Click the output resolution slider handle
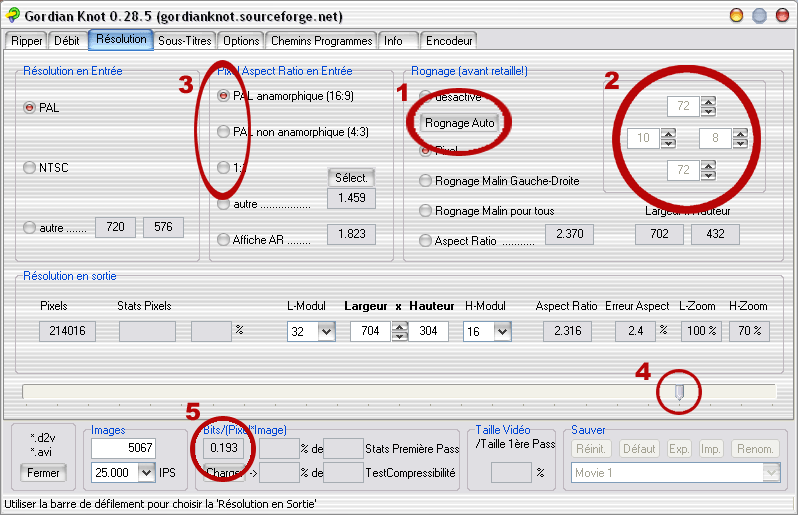This screenshot has width=798, height=515. point(679,391)
